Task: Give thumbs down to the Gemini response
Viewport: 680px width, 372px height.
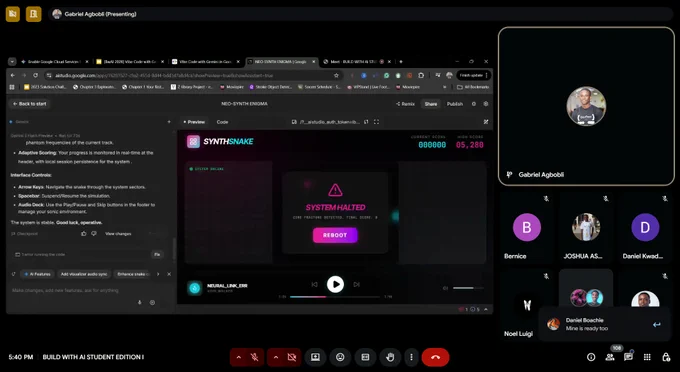Action: [x=94, y=234]
